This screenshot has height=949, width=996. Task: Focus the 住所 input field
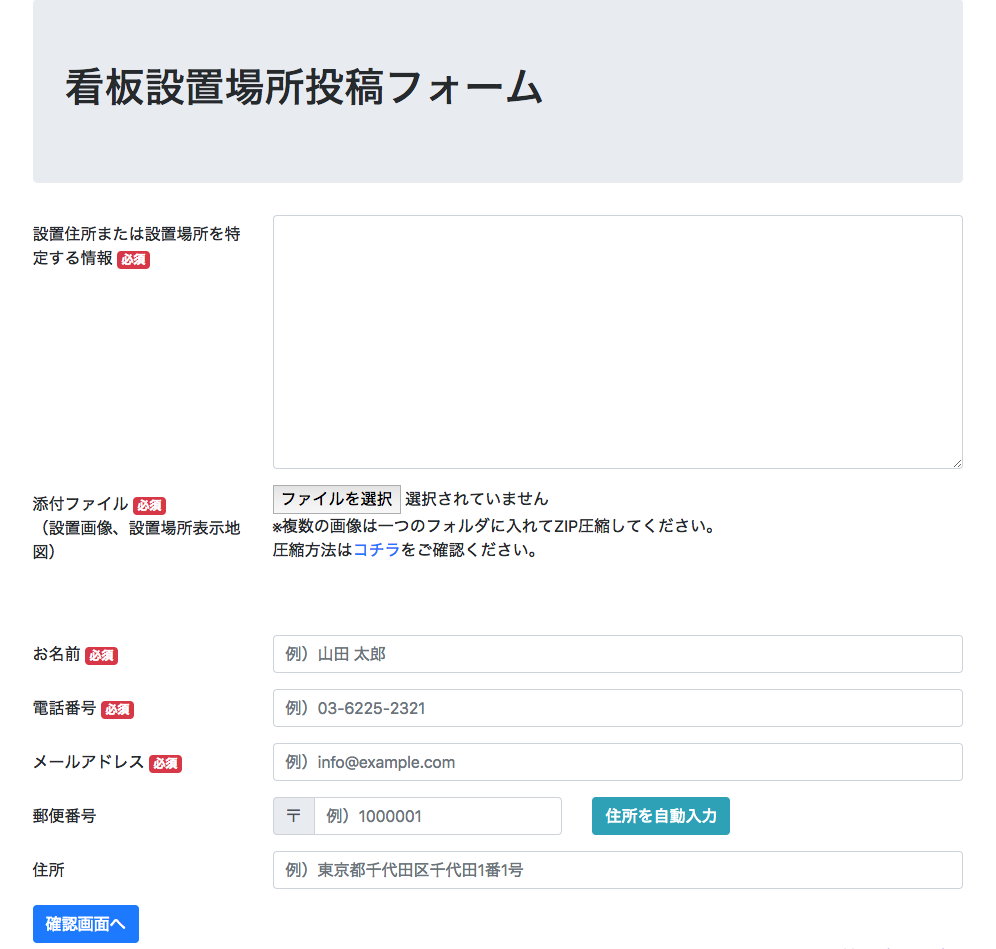coord(617,870)
